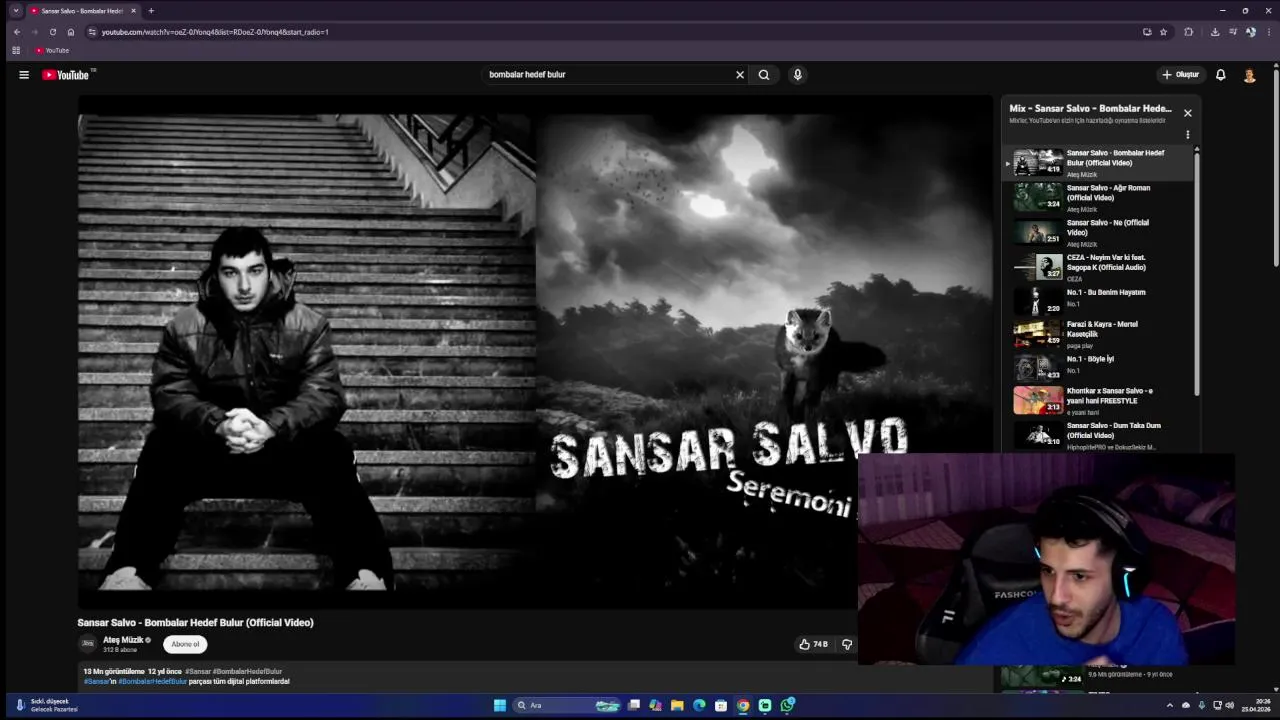
Task: Play CEZA - Neyim Var ki playlist item
Action: (1098, 267)
